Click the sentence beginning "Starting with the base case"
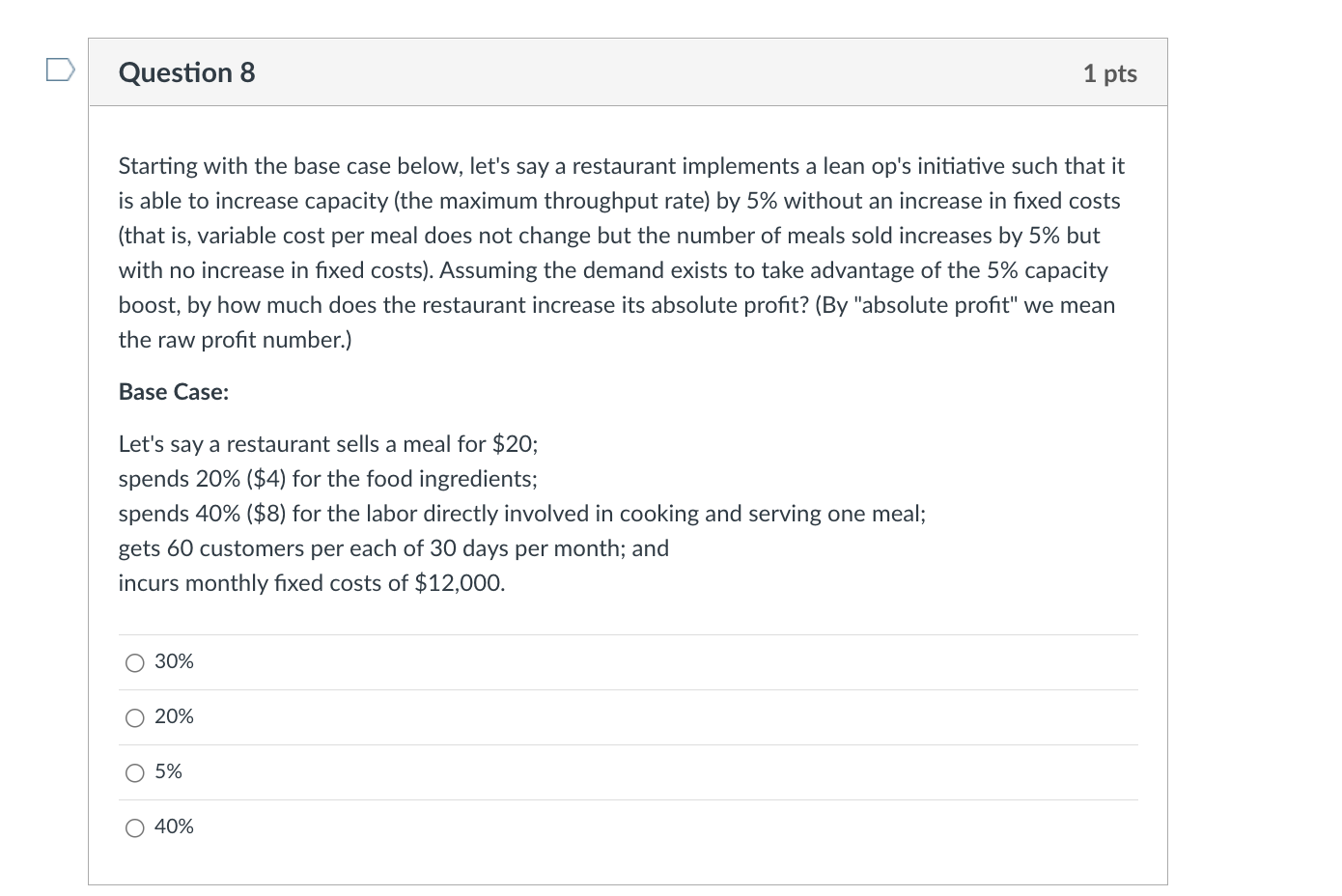Image resolution: width=1342 pixels, height=896 pixels. [x=386, y=166]
